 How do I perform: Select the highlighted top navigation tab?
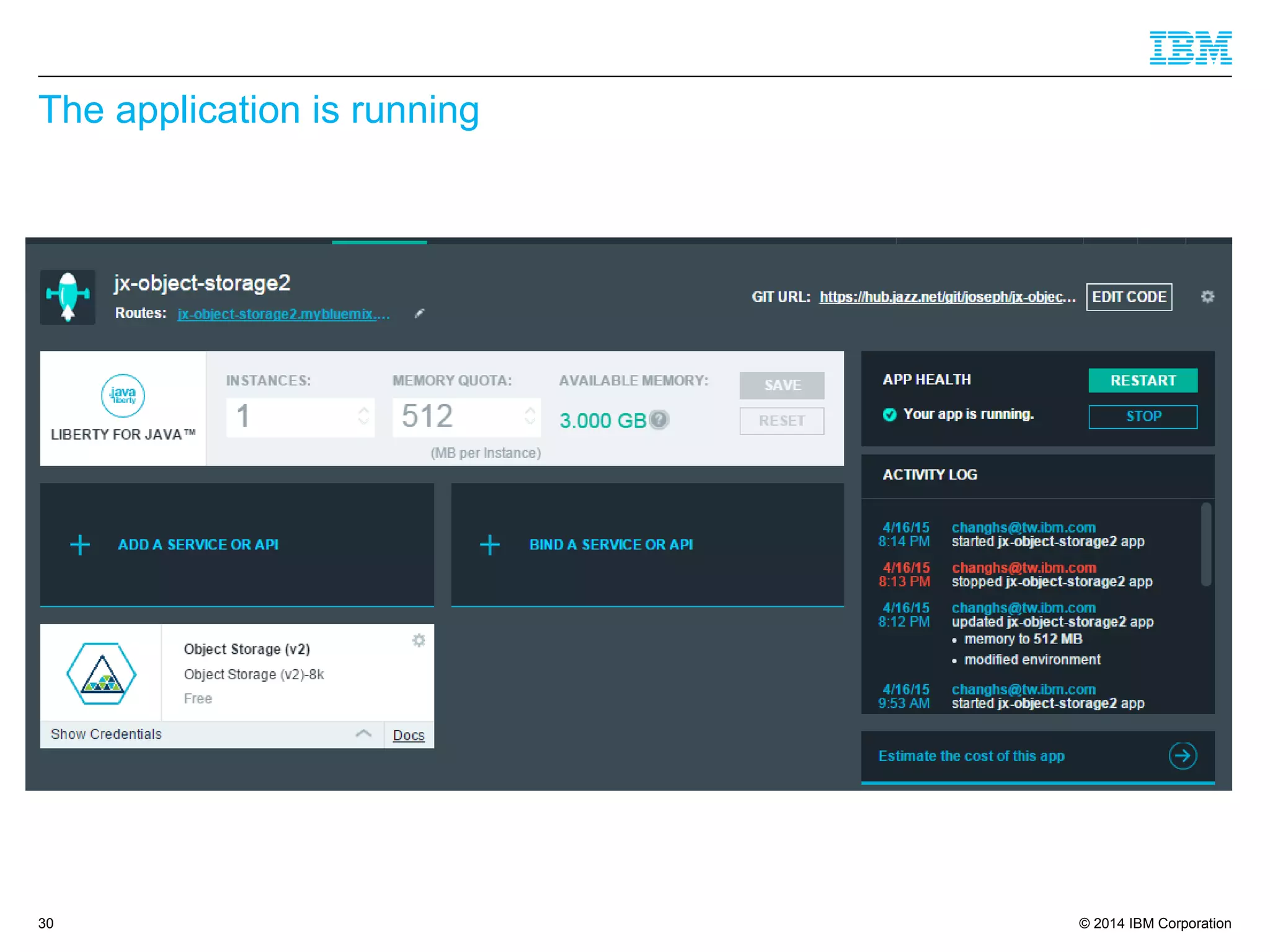(379, 242)
